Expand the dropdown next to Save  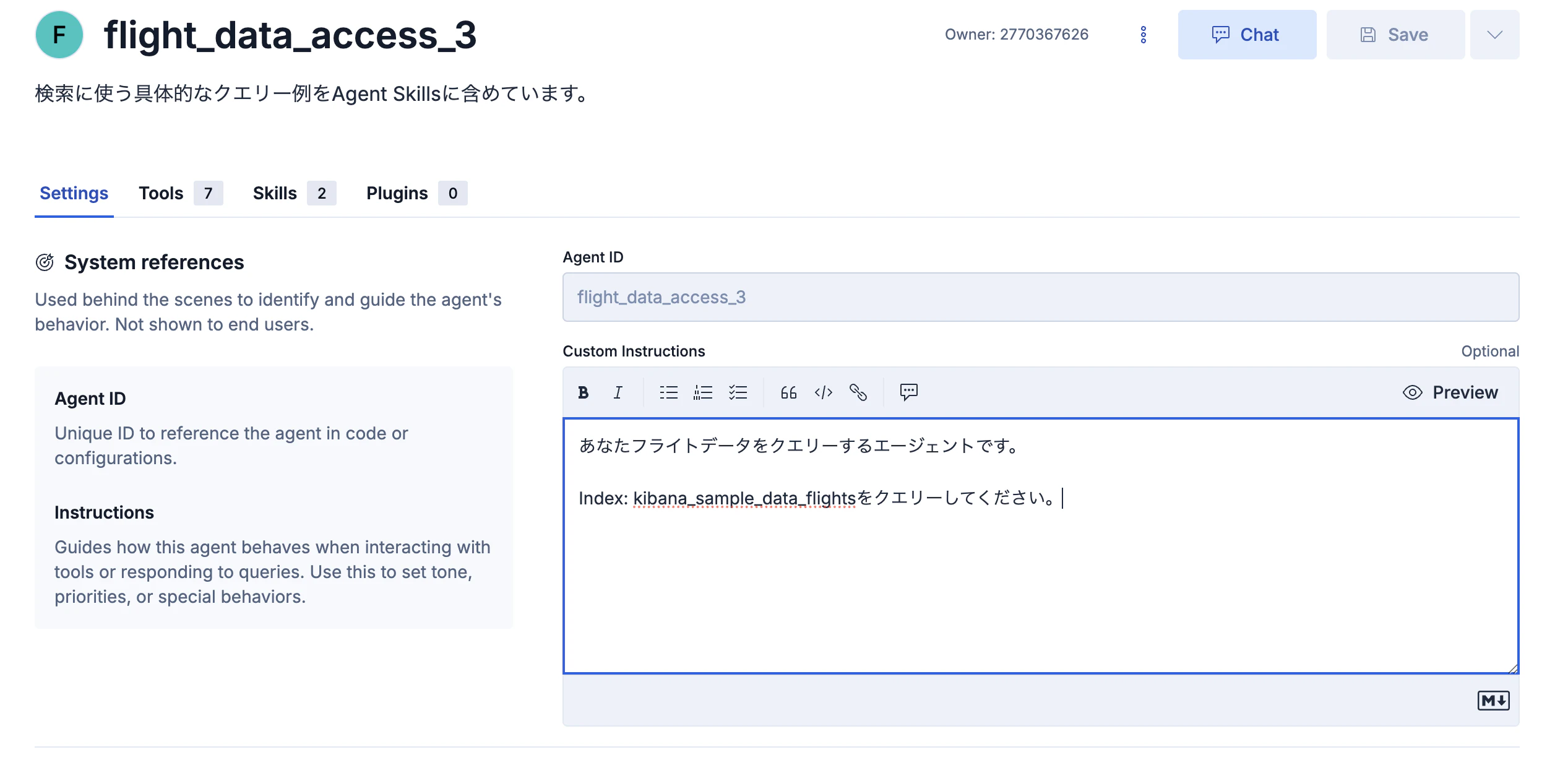click(1494, 34)
